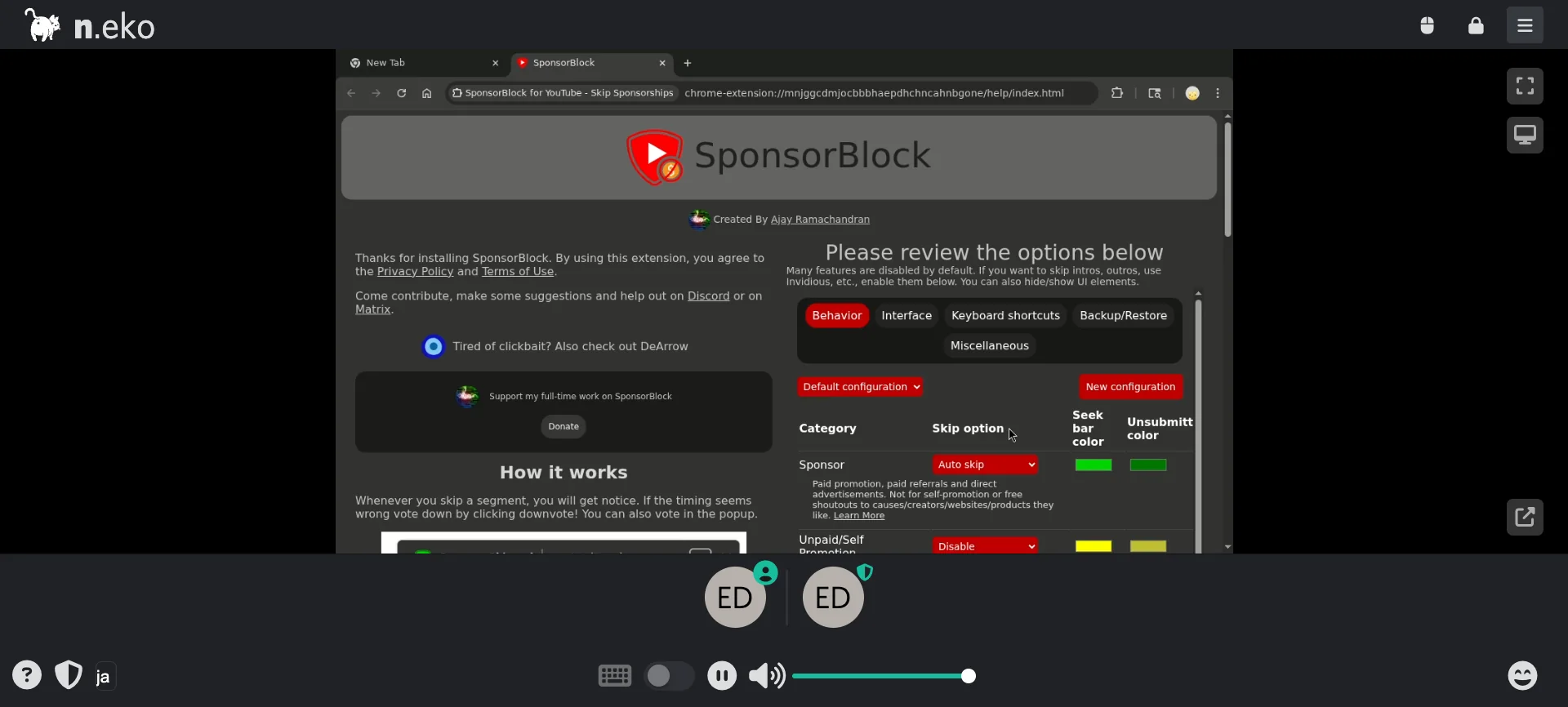Click the Donate button

click(563, 426)
